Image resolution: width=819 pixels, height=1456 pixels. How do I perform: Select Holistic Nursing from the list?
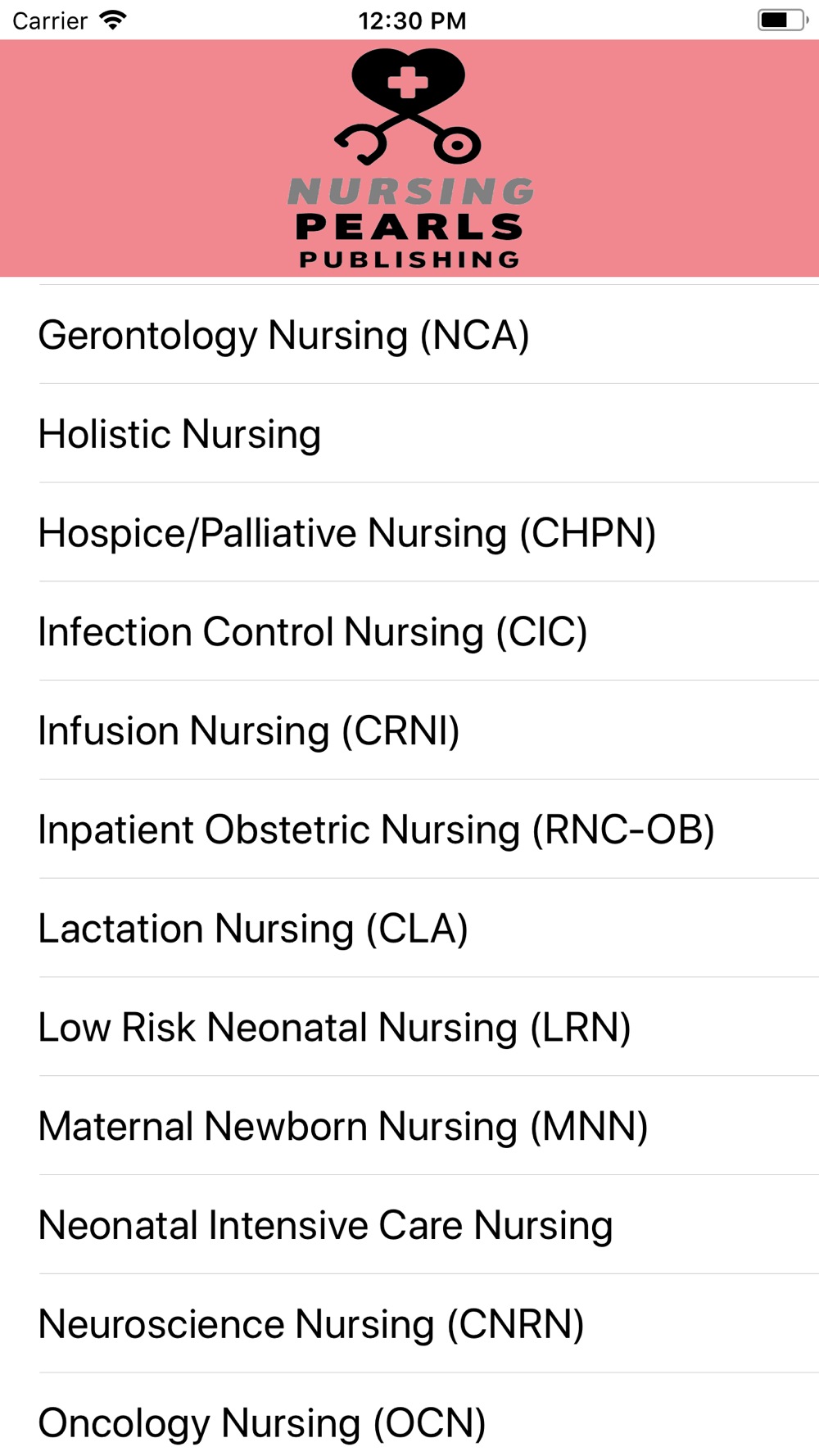(409, 434)
